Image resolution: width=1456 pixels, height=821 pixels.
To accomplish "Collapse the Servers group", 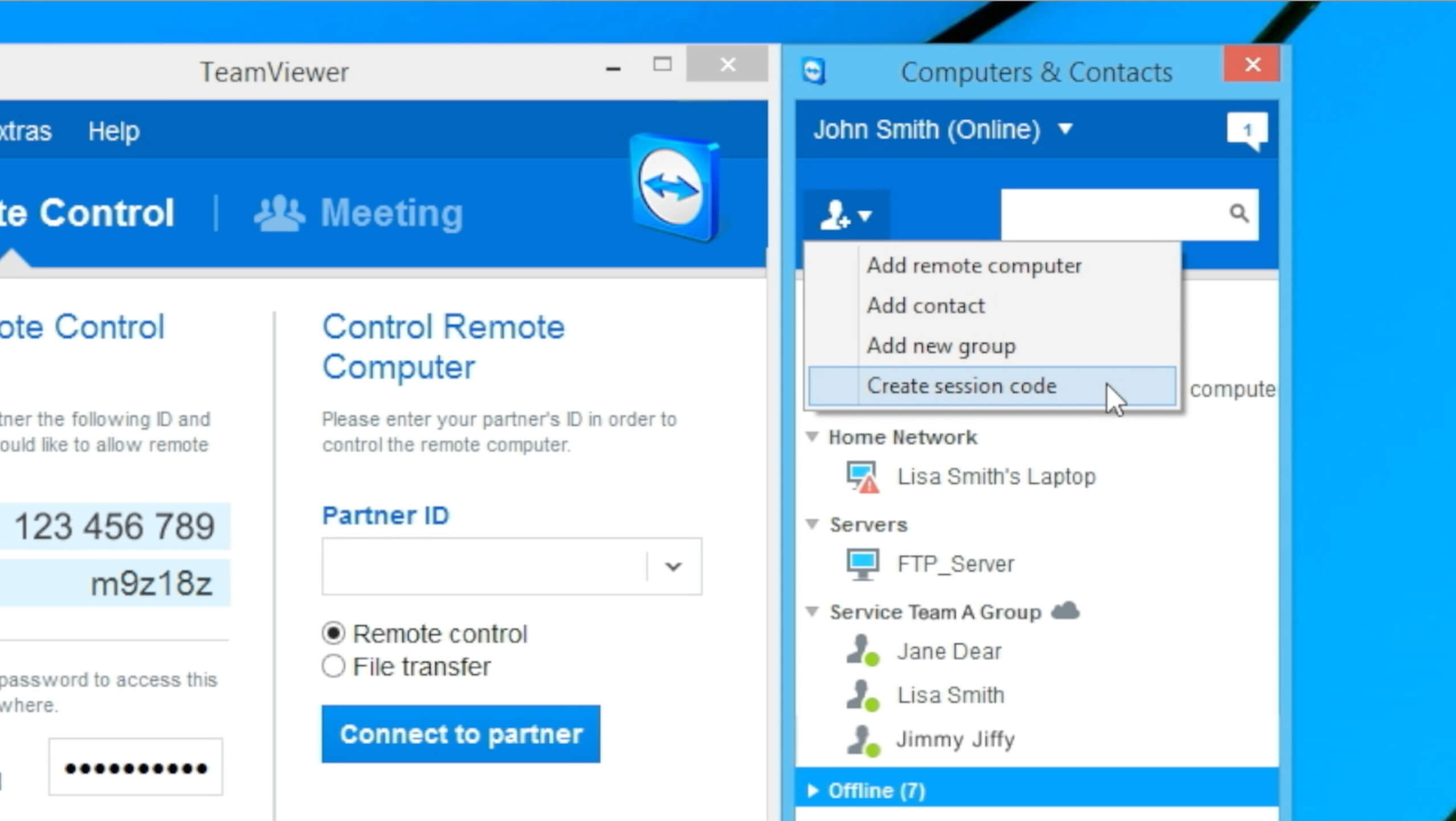I will coord(815,523).
